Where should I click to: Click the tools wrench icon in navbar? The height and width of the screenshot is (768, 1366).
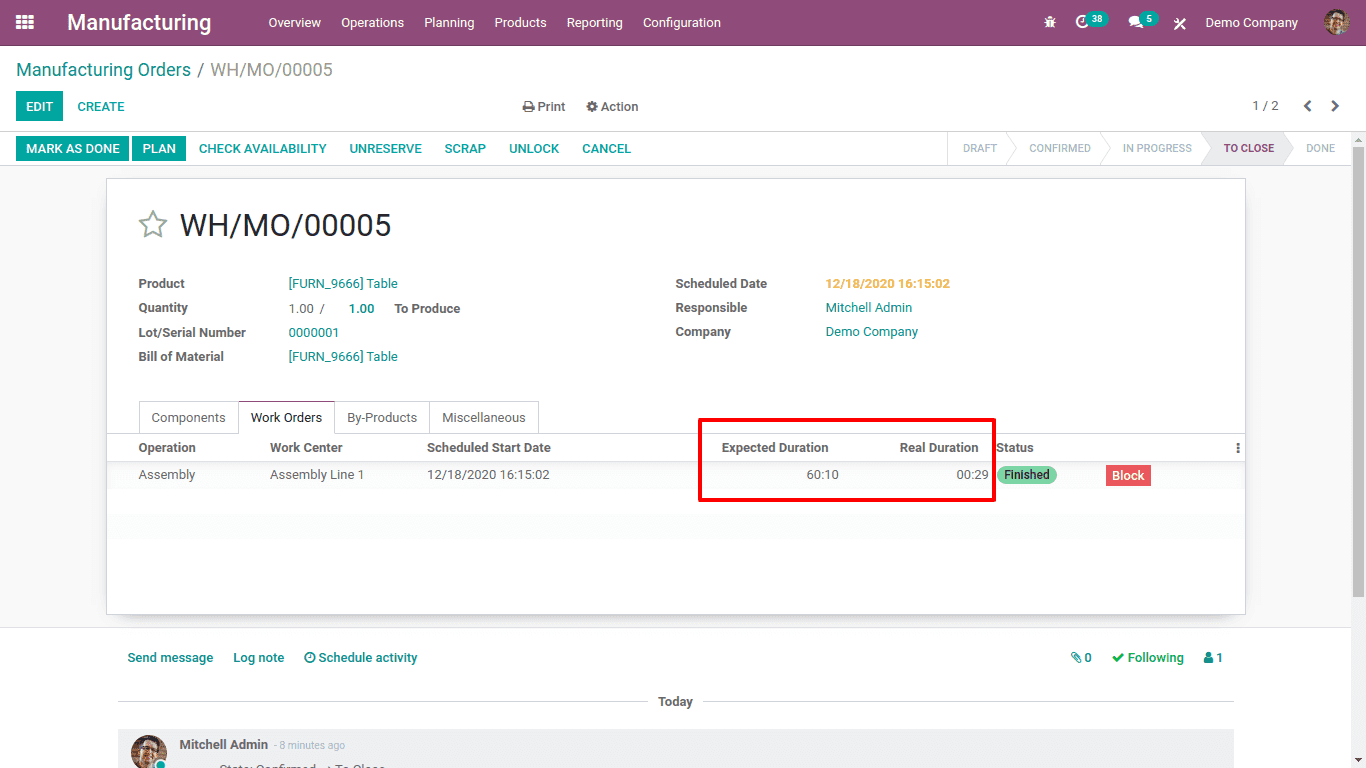(x=1180, y=23)
